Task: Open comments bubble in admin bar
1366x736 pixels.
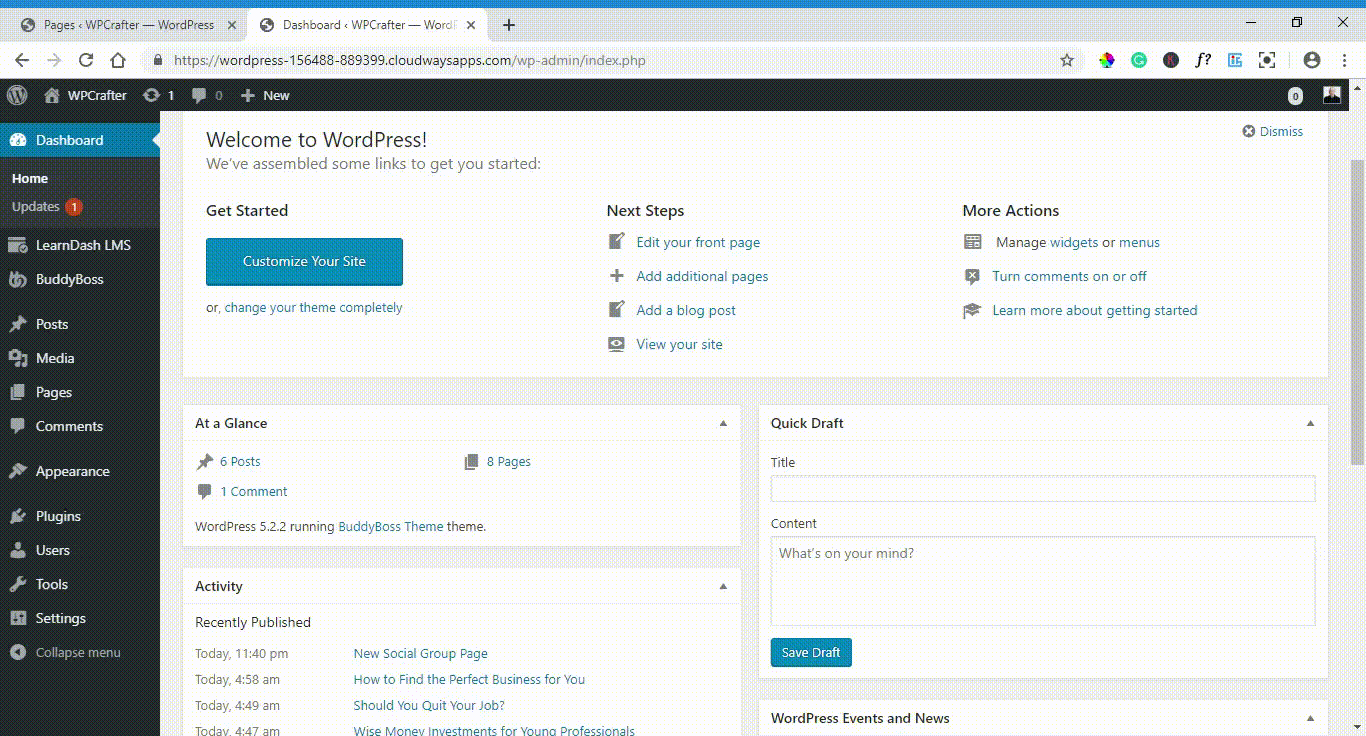Action: (x=199, y=96)
